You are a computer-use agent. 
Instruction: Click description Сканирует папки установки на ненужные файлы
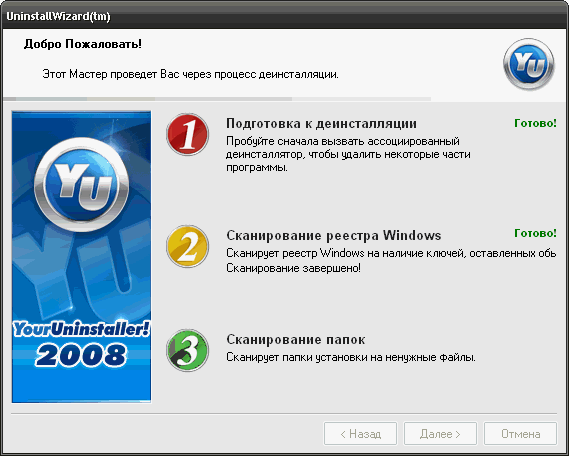[351, 357]
